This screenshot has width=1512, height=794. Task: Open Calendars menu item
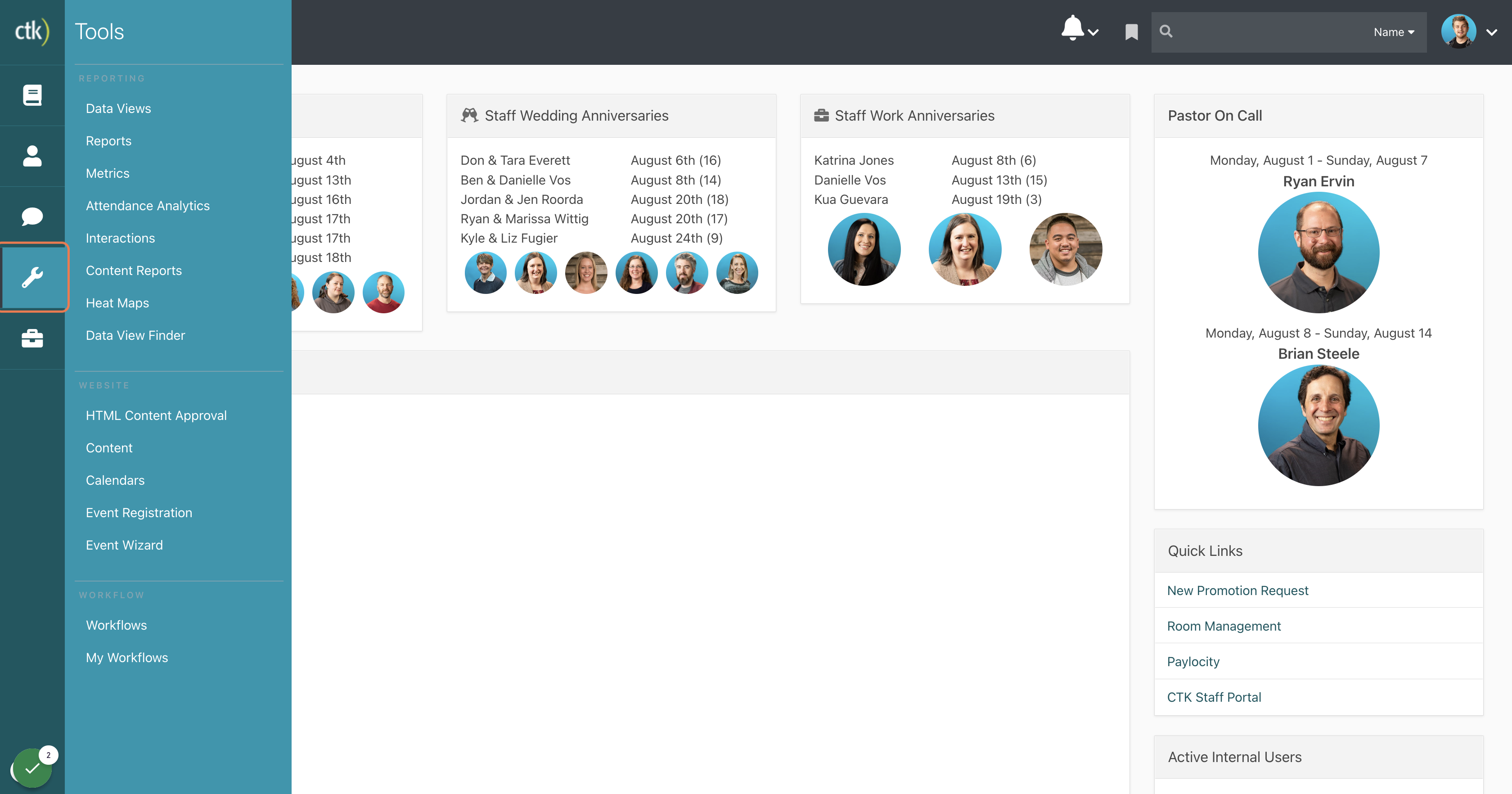(115, 480)
